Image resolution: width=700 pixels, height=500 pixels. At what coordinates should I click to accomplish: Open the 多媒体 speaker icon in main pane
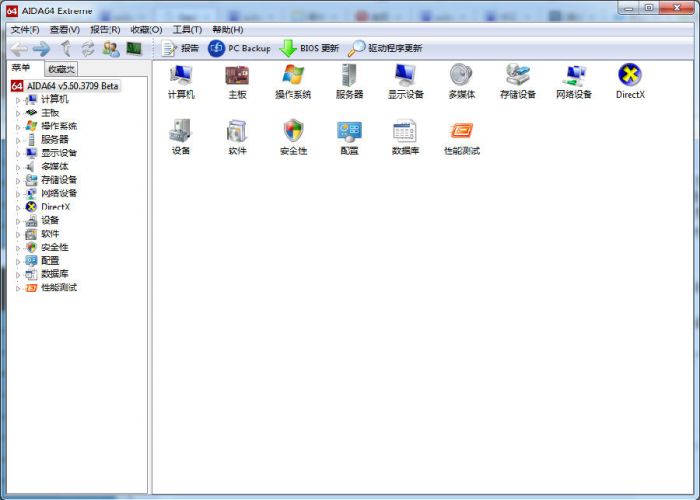click(462, 81)
